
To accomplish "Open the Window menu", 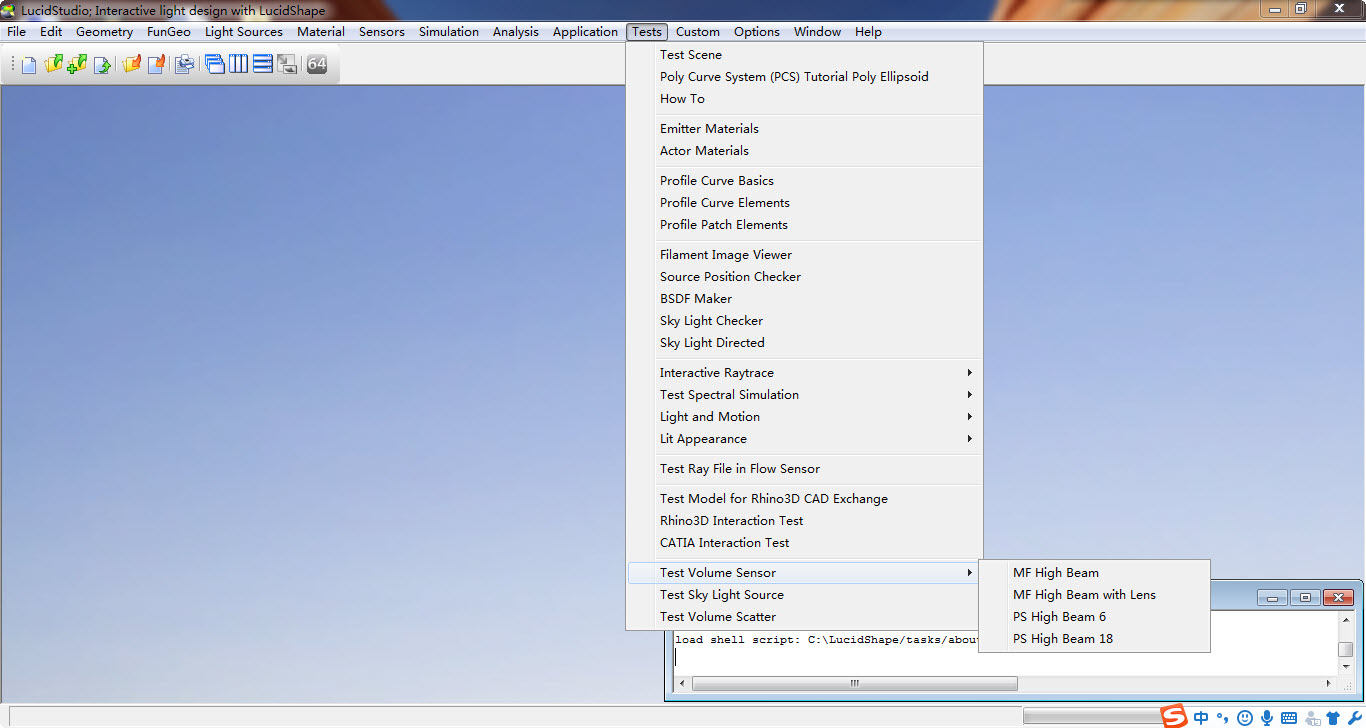I will [x=818, y=32].
